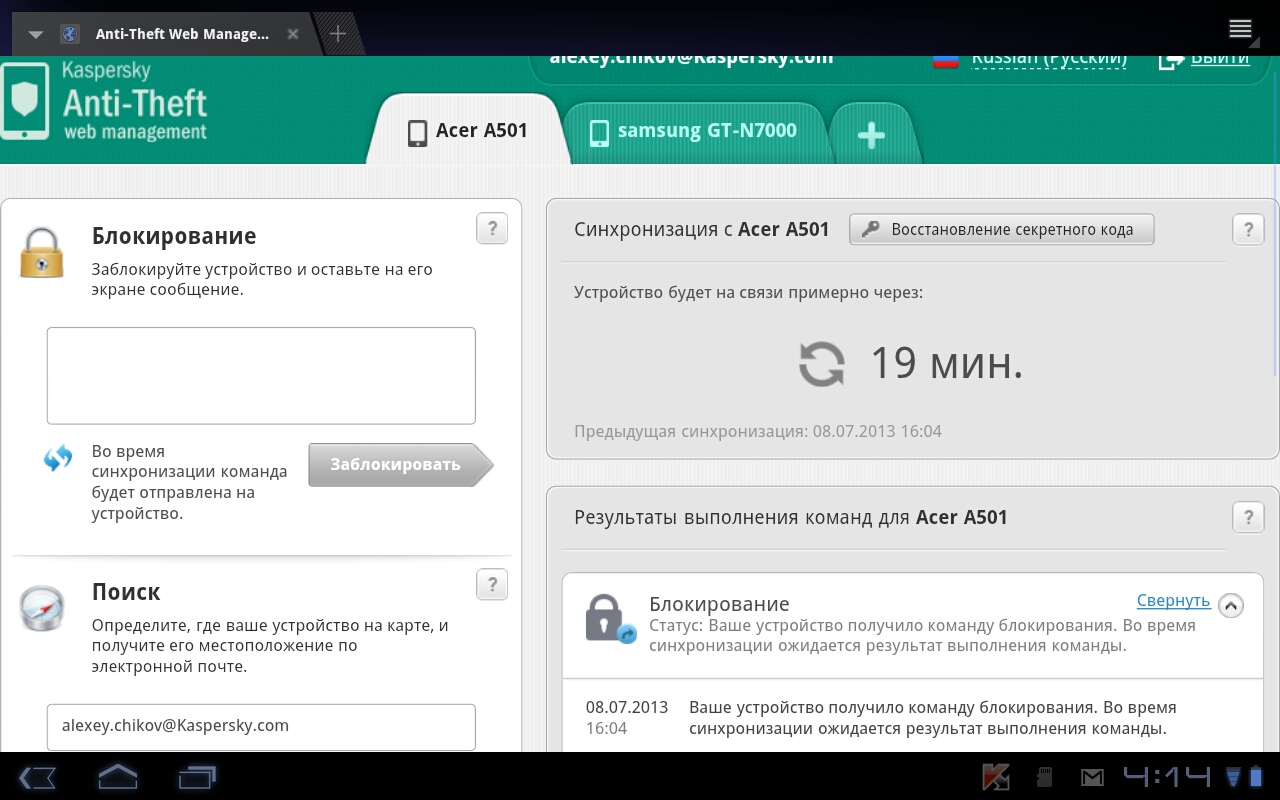Click the Kaspersky Anti-Theft logo
Image resolution: width=1280 pixels, height=800 pixels.
[105, 102]
